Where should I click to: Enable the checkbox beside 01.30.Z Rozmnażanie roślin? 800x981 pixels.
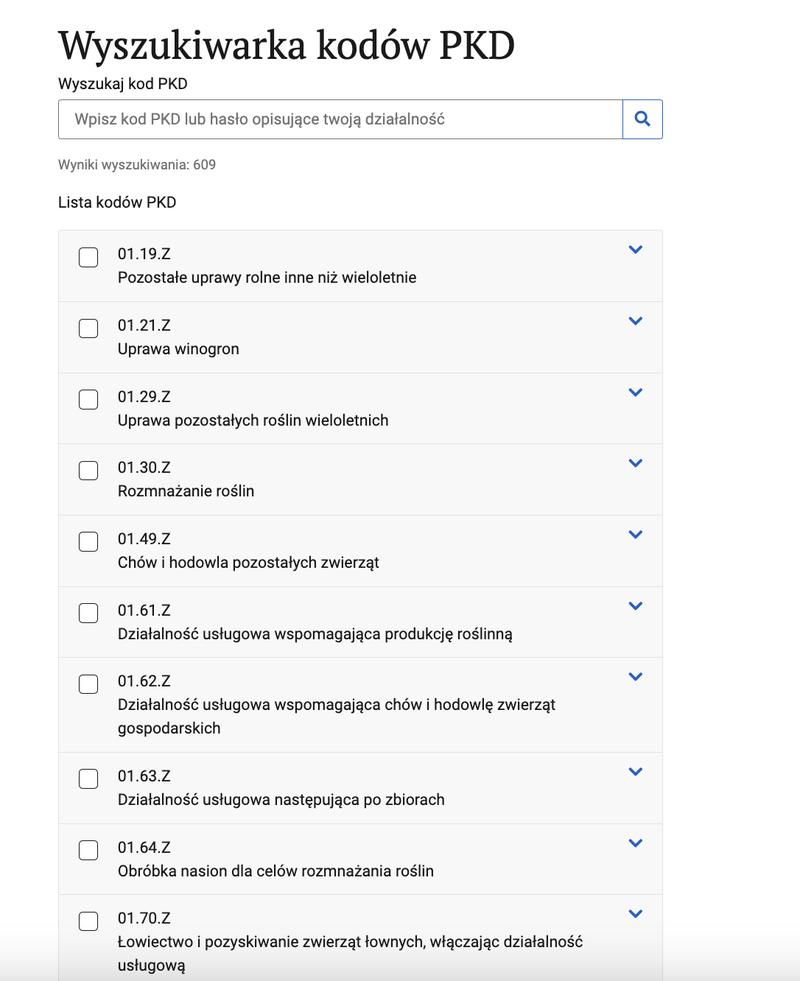(x=88, y=472)
